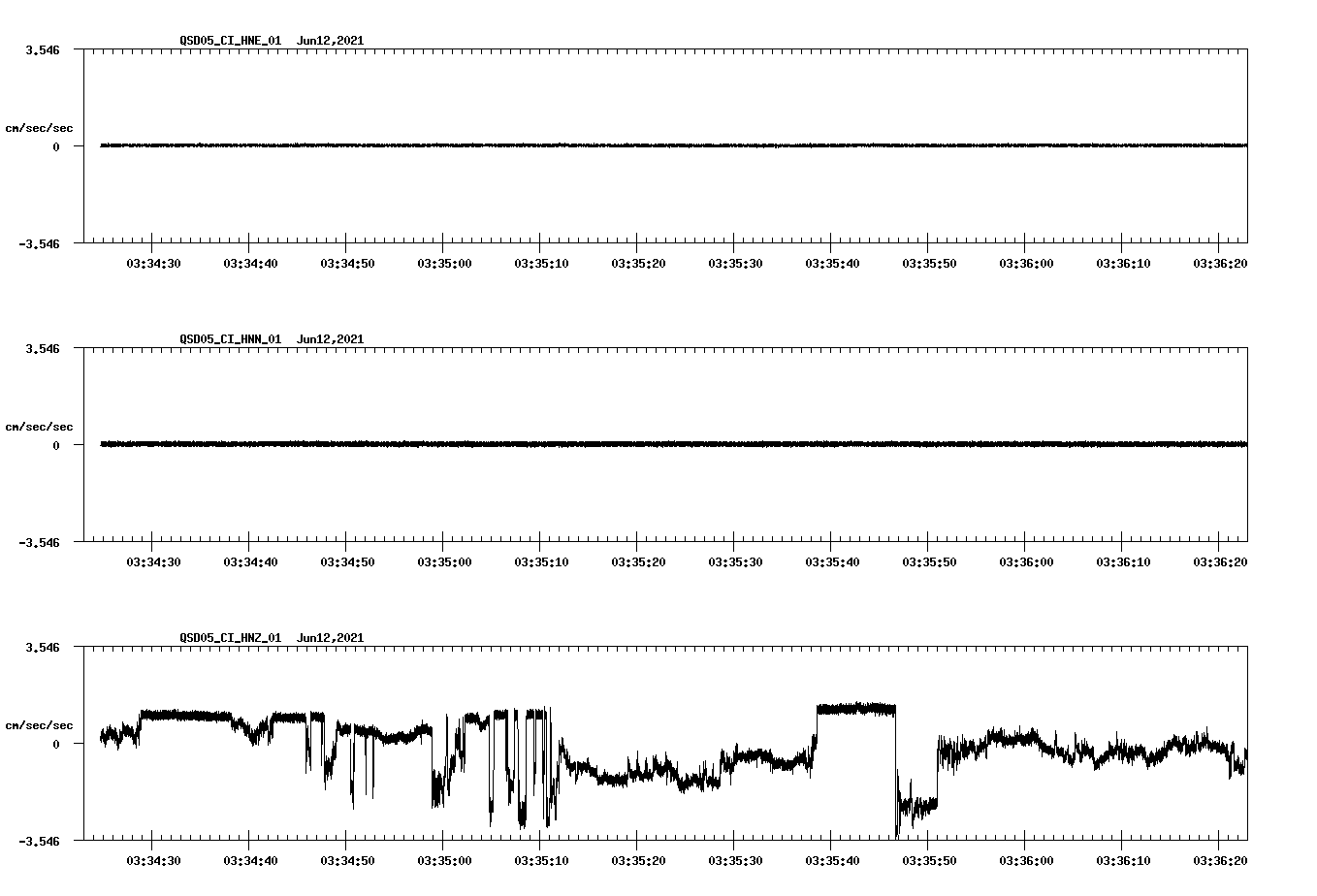Pick 03:35:20 time label beneath the HNZ plot
The height and width of the screenshot is (896, 1317).
[638, 861]
